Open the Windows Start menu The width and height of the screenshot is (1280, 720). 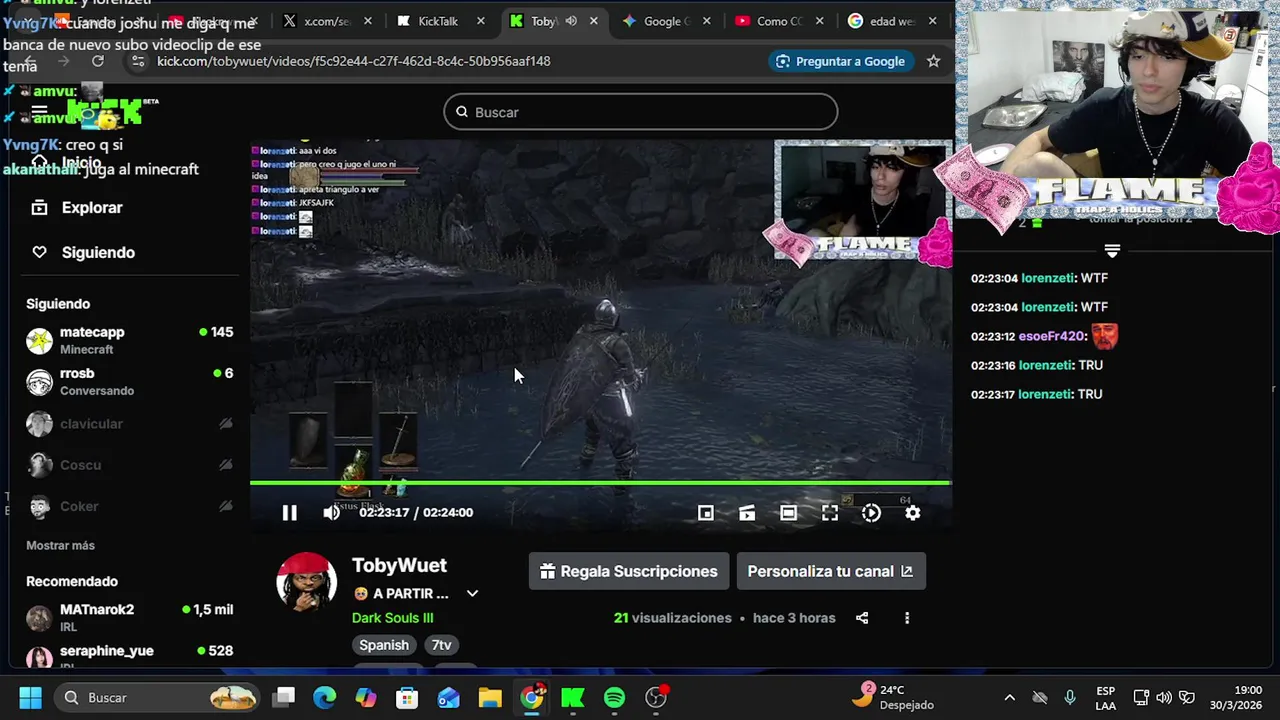click(30, 697)
